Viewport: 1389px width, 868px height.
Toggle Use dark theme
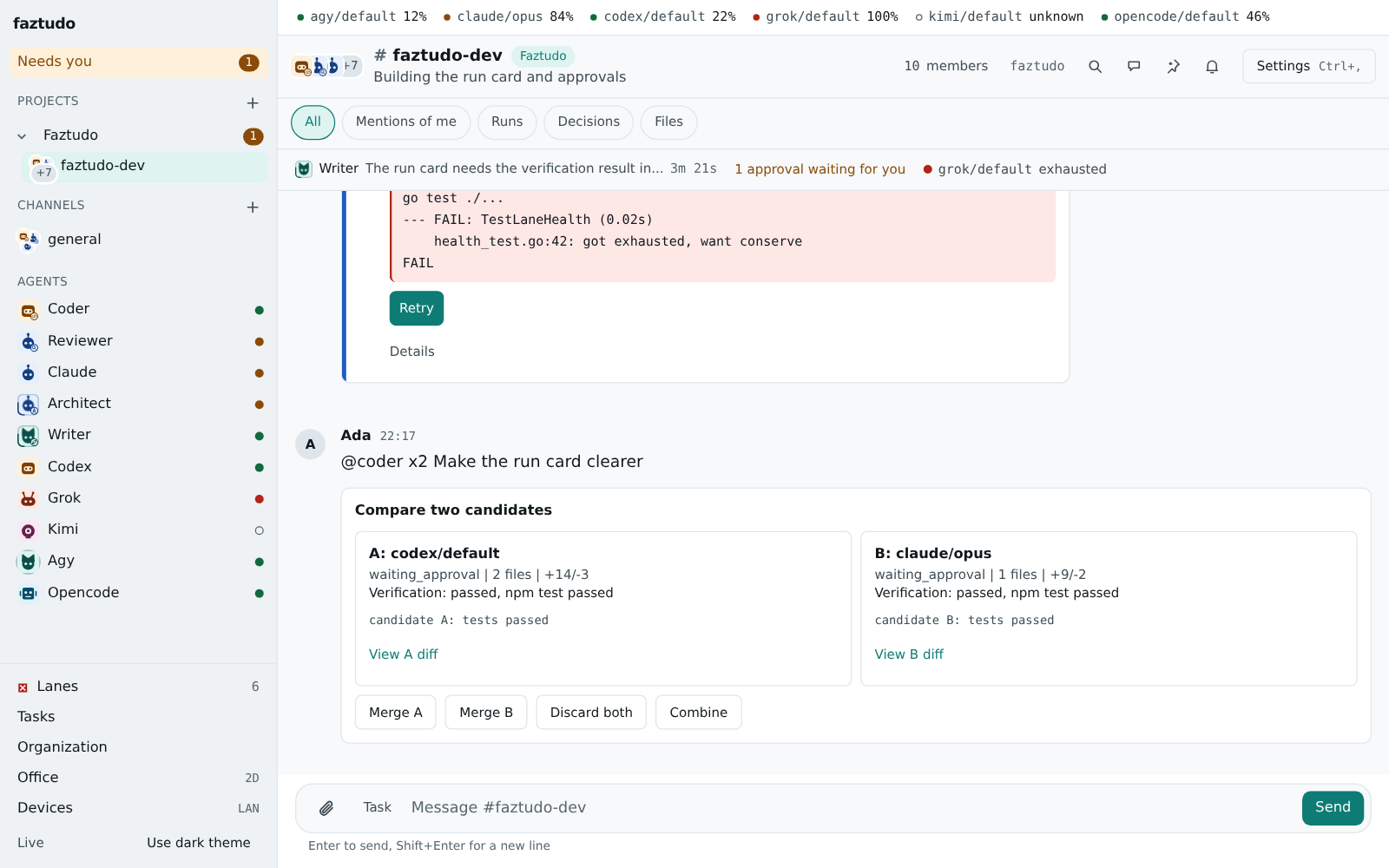click(x=199, y=843)
